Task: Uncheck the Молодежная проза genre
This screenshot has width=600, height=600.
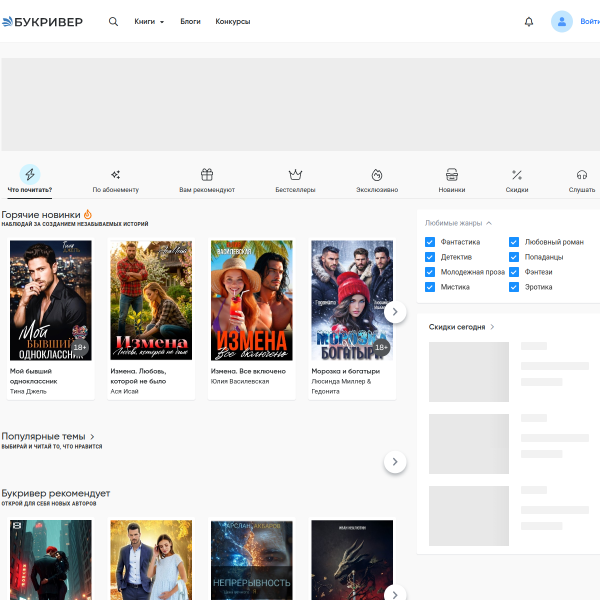Action: click(430, 272)
